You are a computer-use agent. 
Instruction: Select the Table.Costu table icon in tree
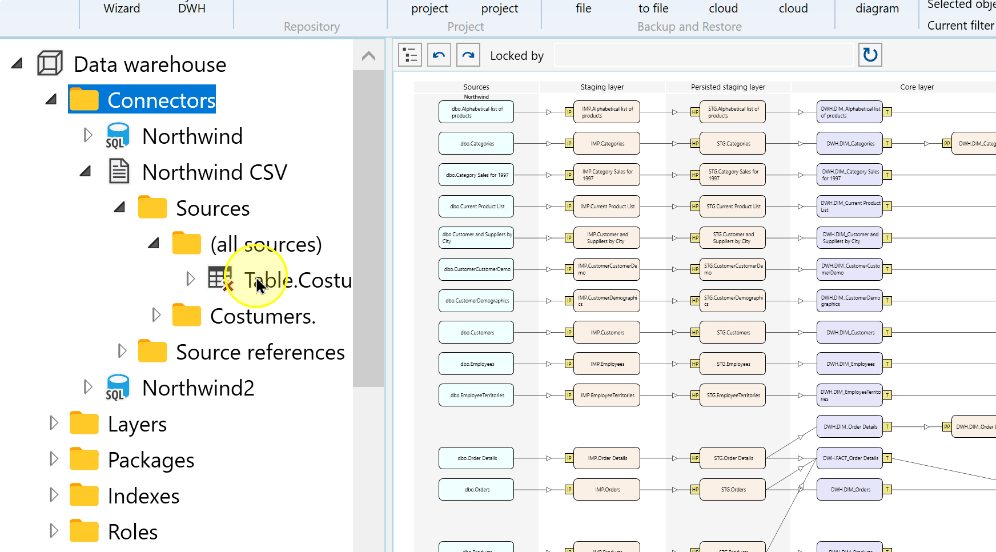pyautogui.click(x=220, y=279)
